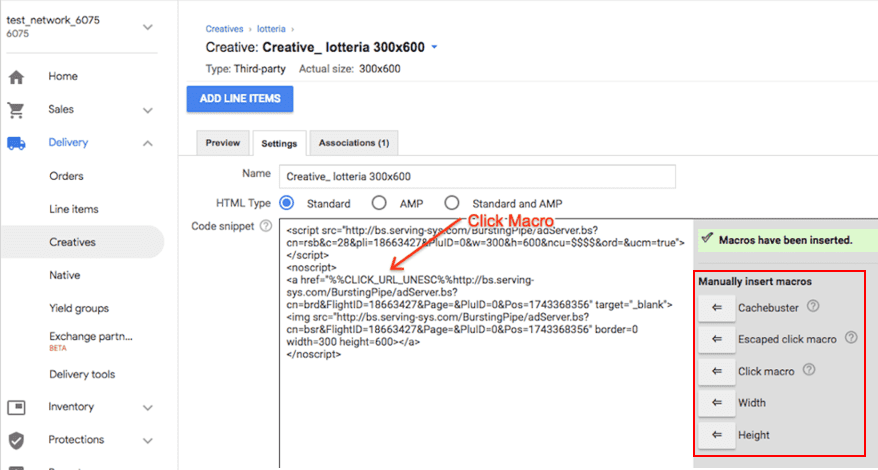Click the Code snippet help icon
The width and height of the screenshot is (878, 470).
click(x=266, y=226)
